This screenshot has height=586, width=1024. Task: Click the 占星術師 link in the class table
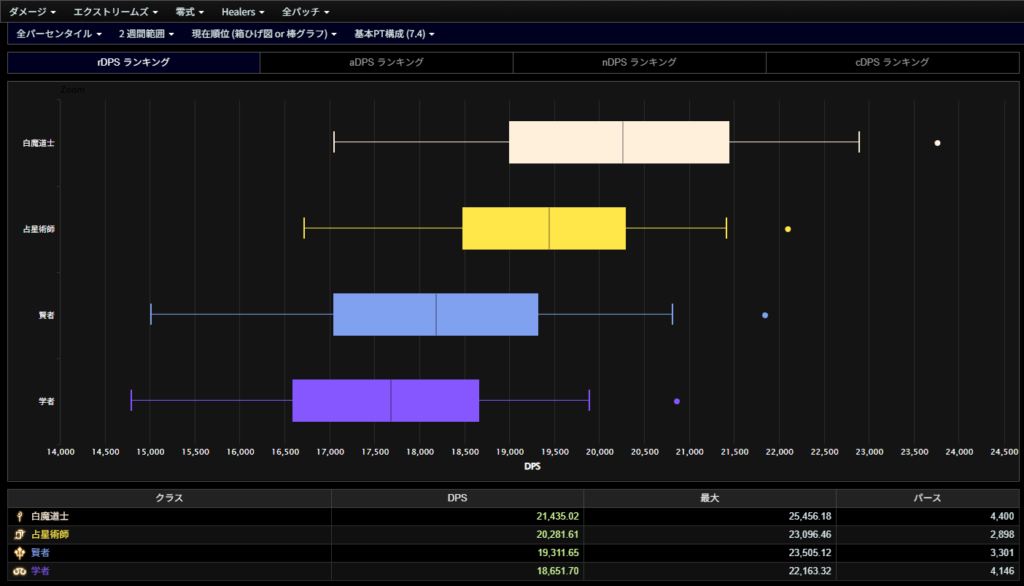(x=50, y=534)
